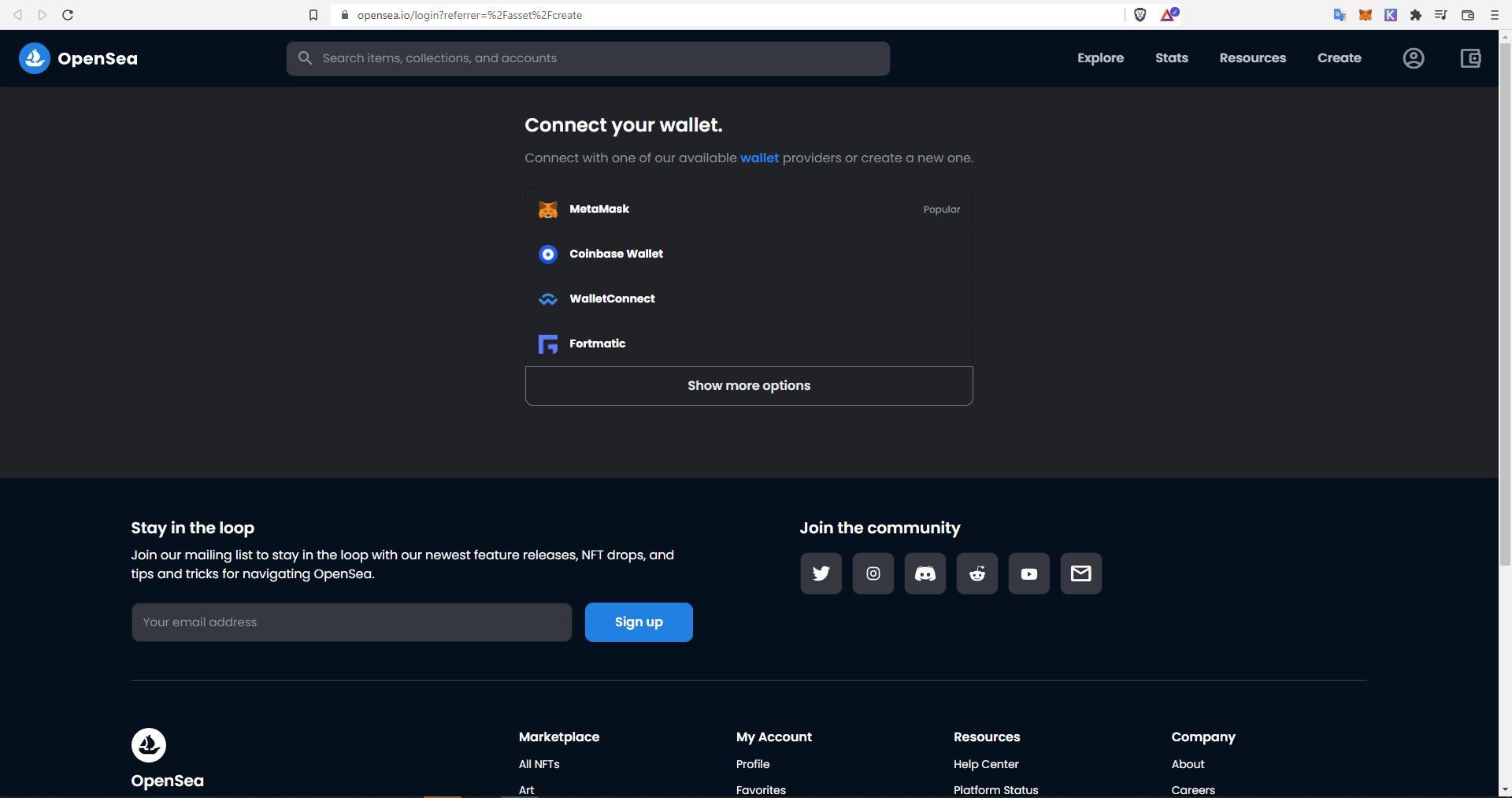Select the WalletConnect icon
1512x798 pixels.
[548, 299]
